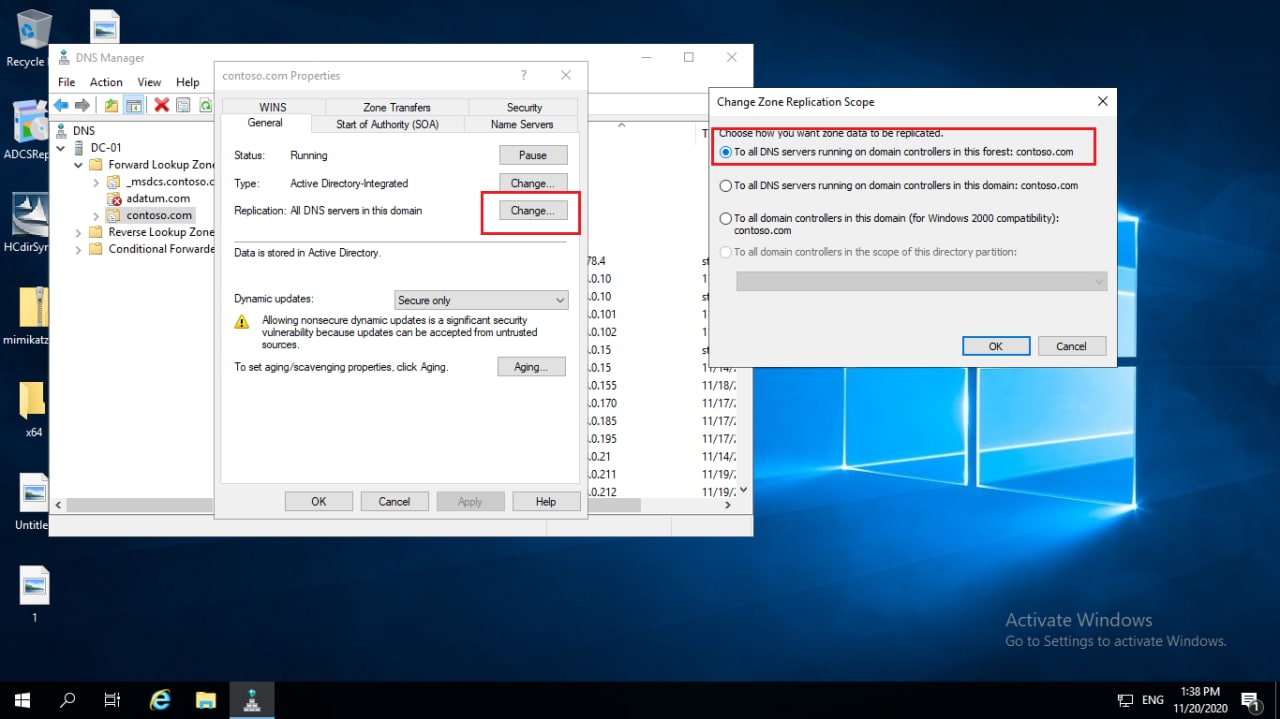Toggle the Show/Hide console tree toolbar icon
This screenshot has height=719, width=1280.
click(x=133, y=105)
